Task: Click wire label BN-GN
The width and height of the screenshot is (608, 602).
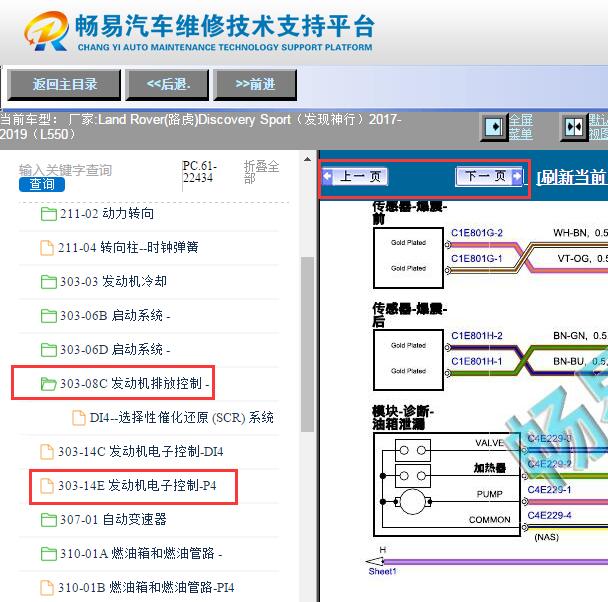Action: 570,335
